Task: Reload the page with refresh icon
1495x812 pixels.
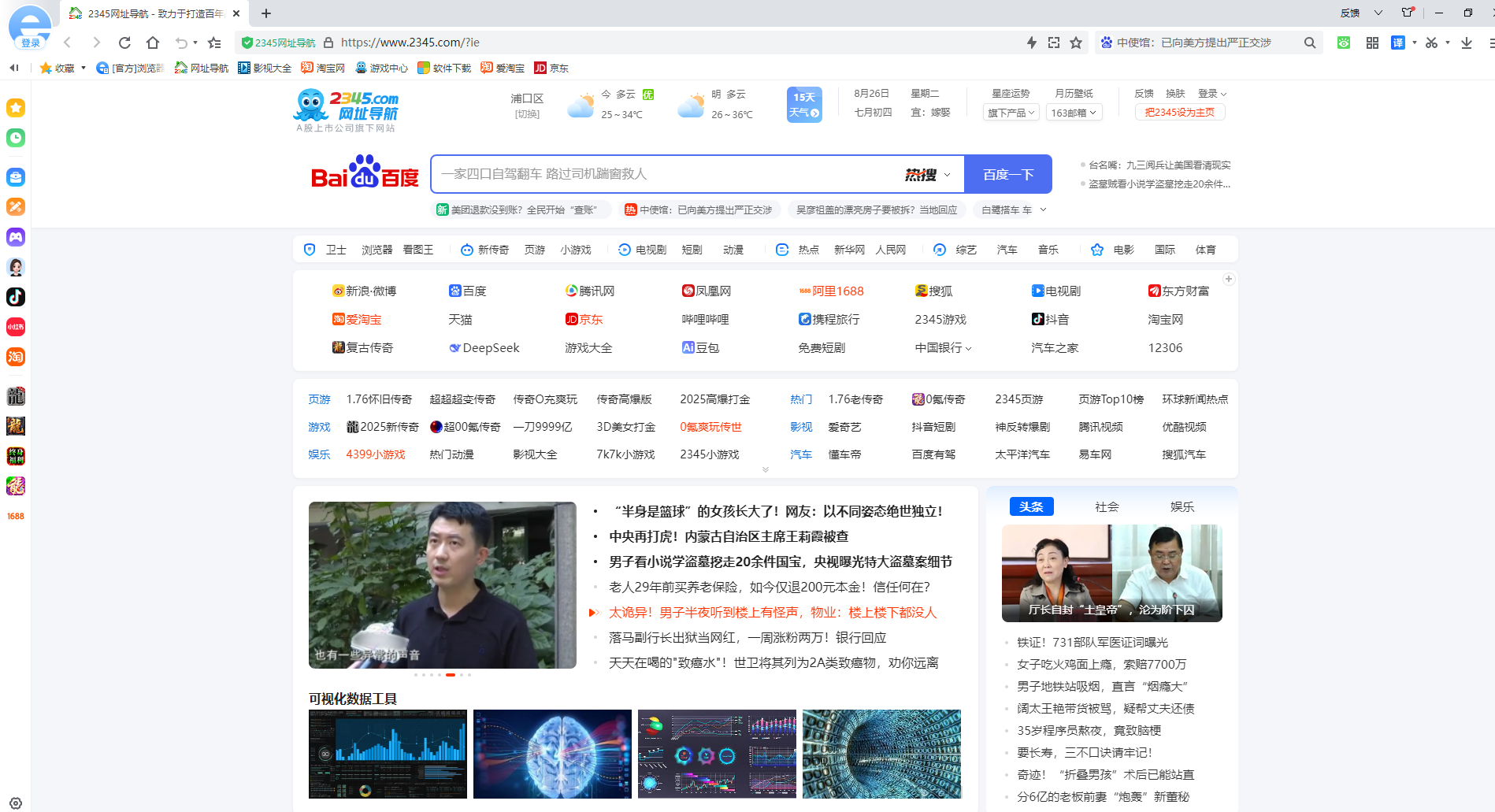Action: [124, 43]
